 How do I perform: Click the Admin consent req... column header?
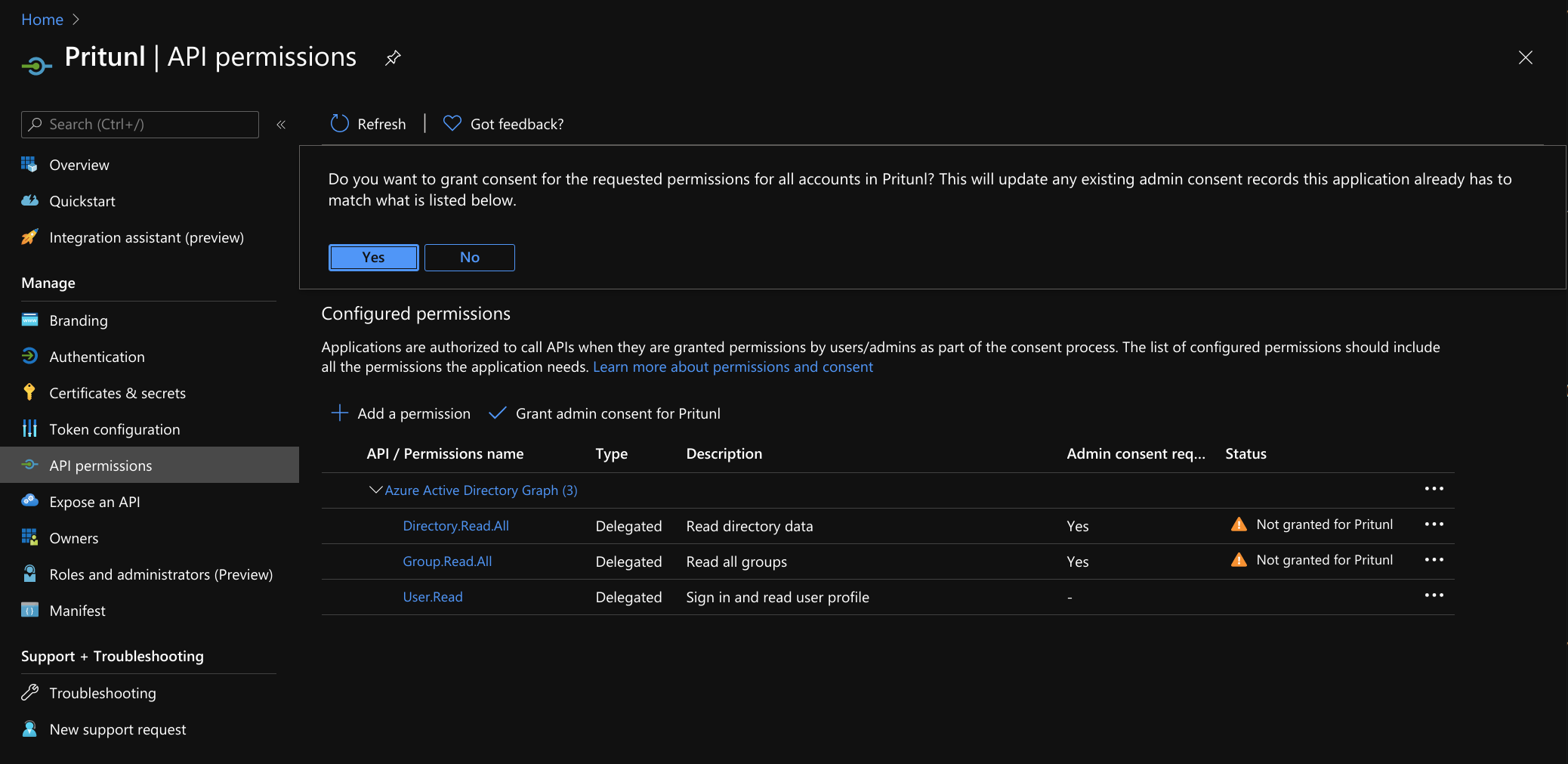coord(1136,453)
